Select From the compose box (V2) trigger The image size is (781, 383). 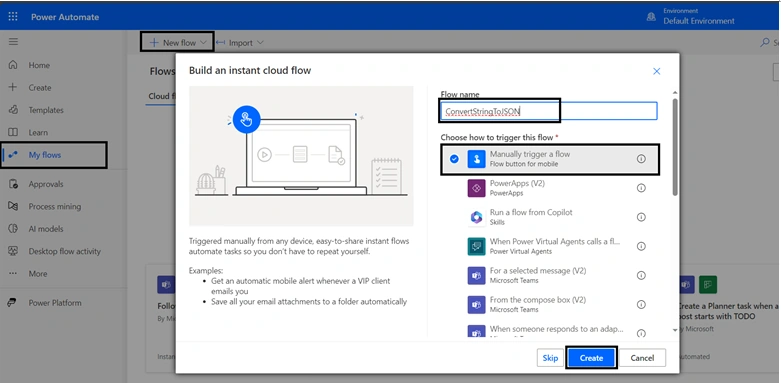(x=550, y=304)
